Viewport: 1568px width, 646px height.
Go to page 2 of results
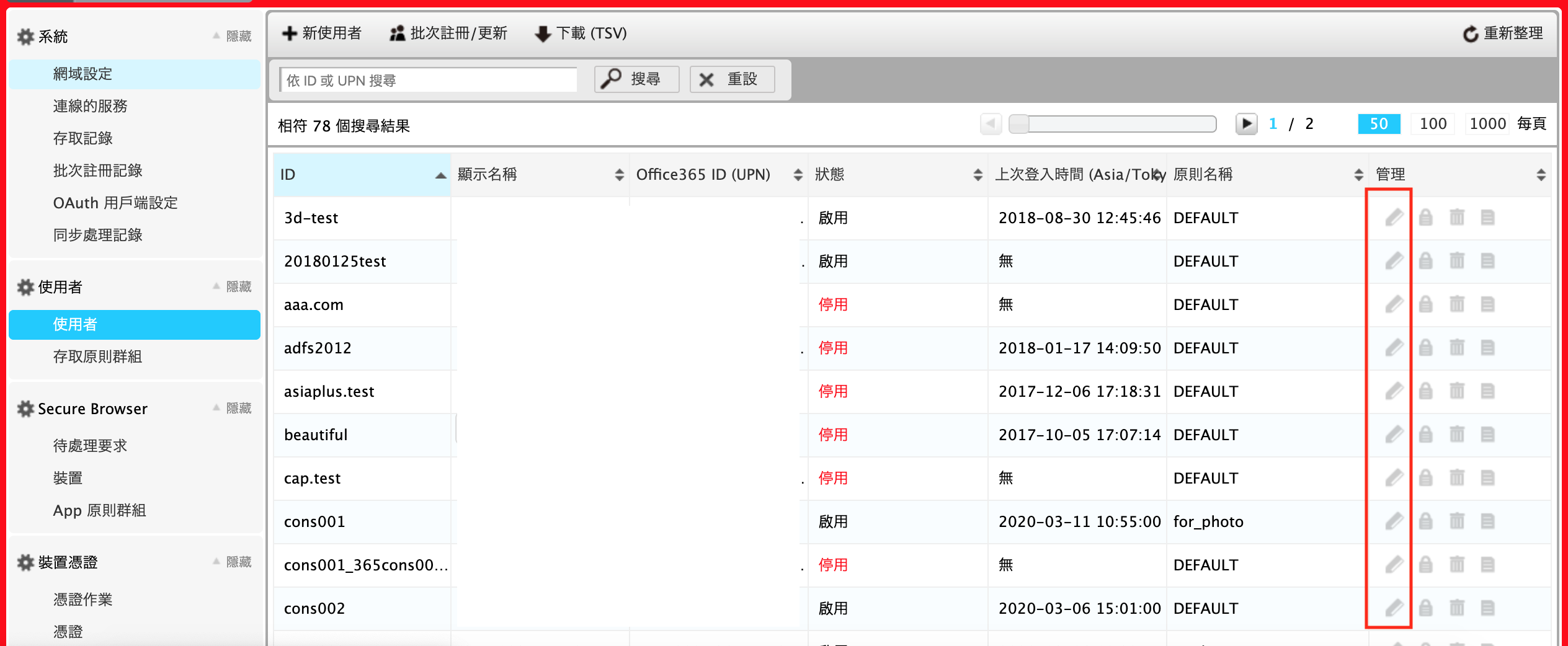pos(1309,124)
